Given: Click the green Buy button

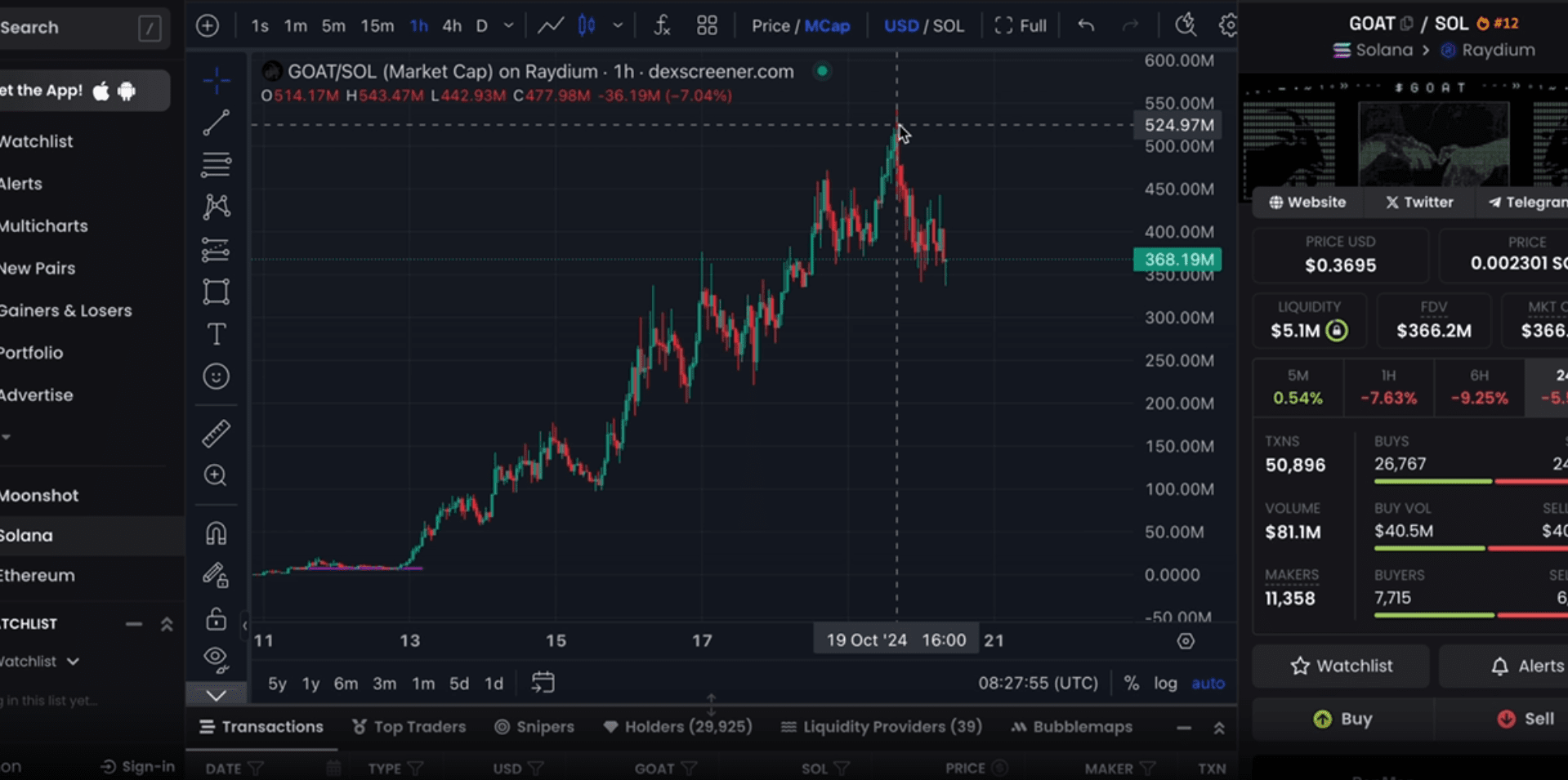Looking at the screenshot, I should (x=1342, y=720).
